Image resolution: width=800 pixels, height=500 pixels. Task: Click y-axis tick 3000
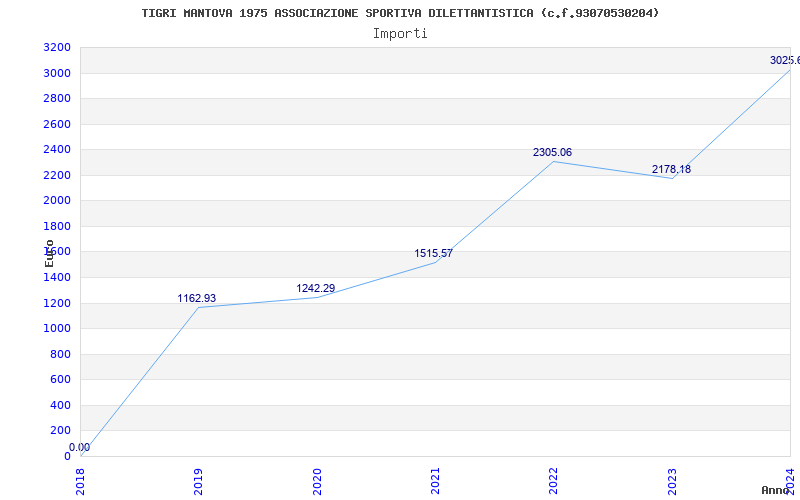(x=57, y=73)
